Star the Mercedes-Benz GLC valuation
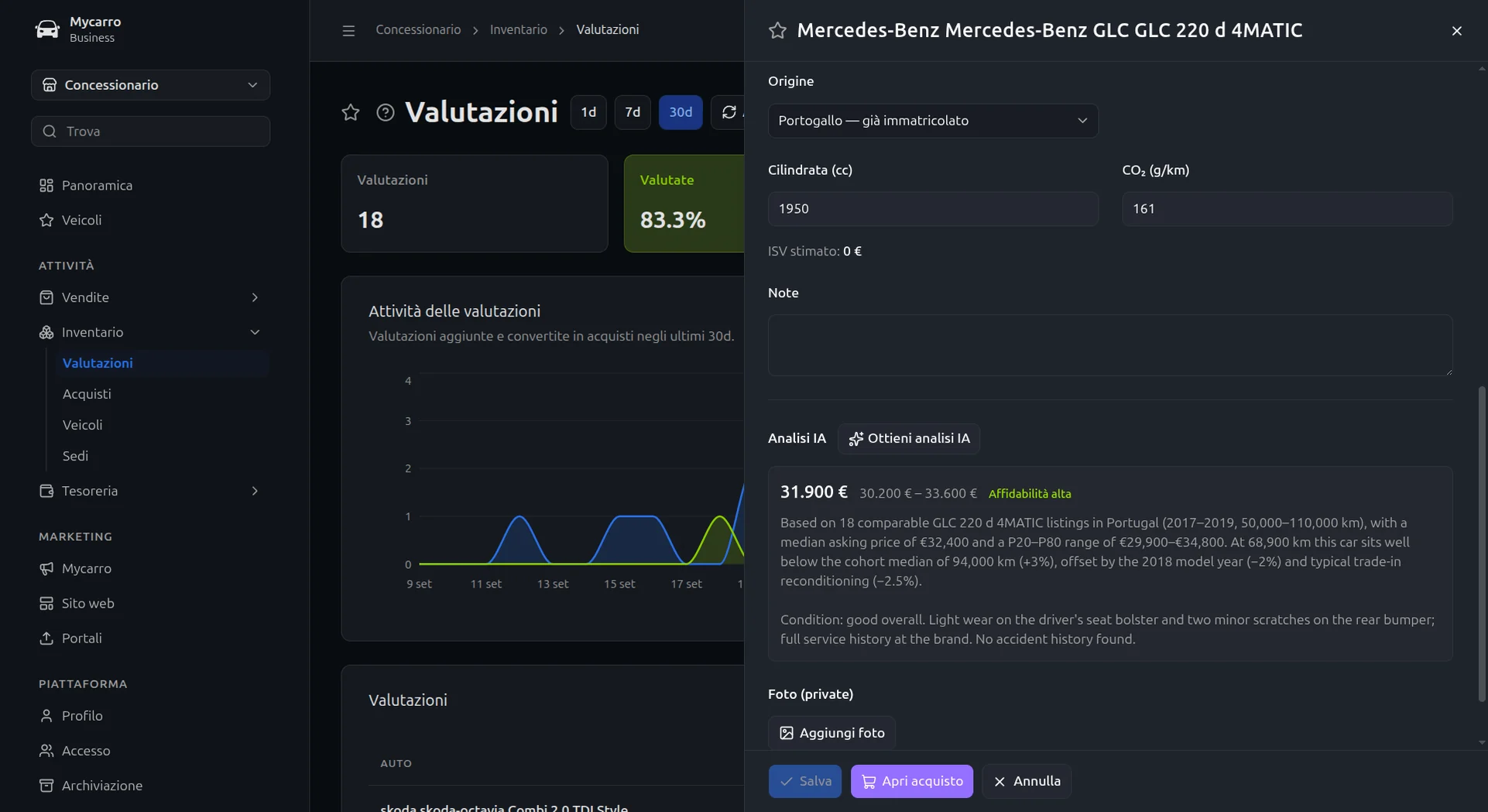1488x812 pixels. click(777, 30)
